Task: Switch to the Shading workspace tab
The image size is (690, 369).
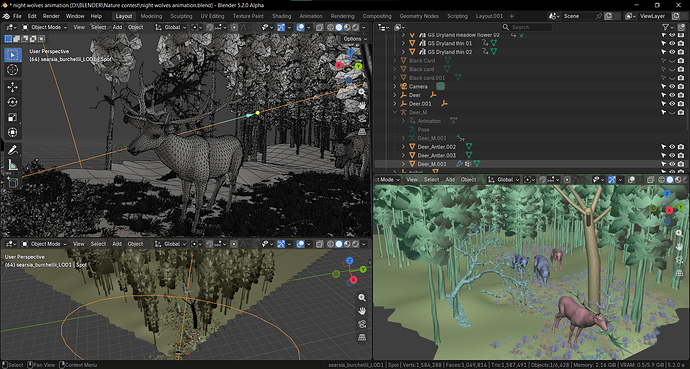Action: click(x=281, y=16)
